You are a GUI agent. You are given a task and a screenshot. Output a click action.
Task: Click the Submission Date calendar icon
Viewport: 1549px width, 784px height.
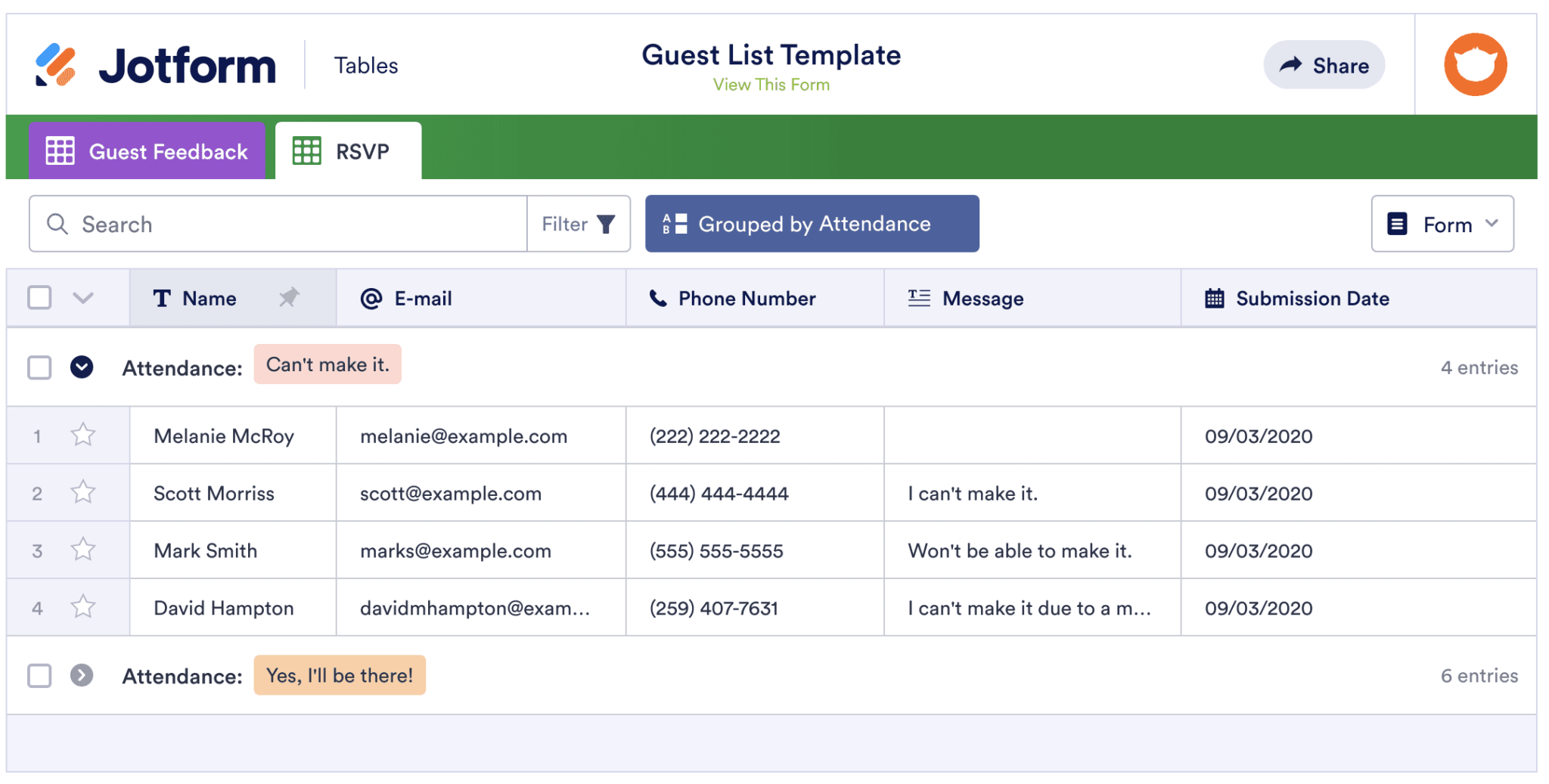pyautogui.click(x=1214, y=298)
